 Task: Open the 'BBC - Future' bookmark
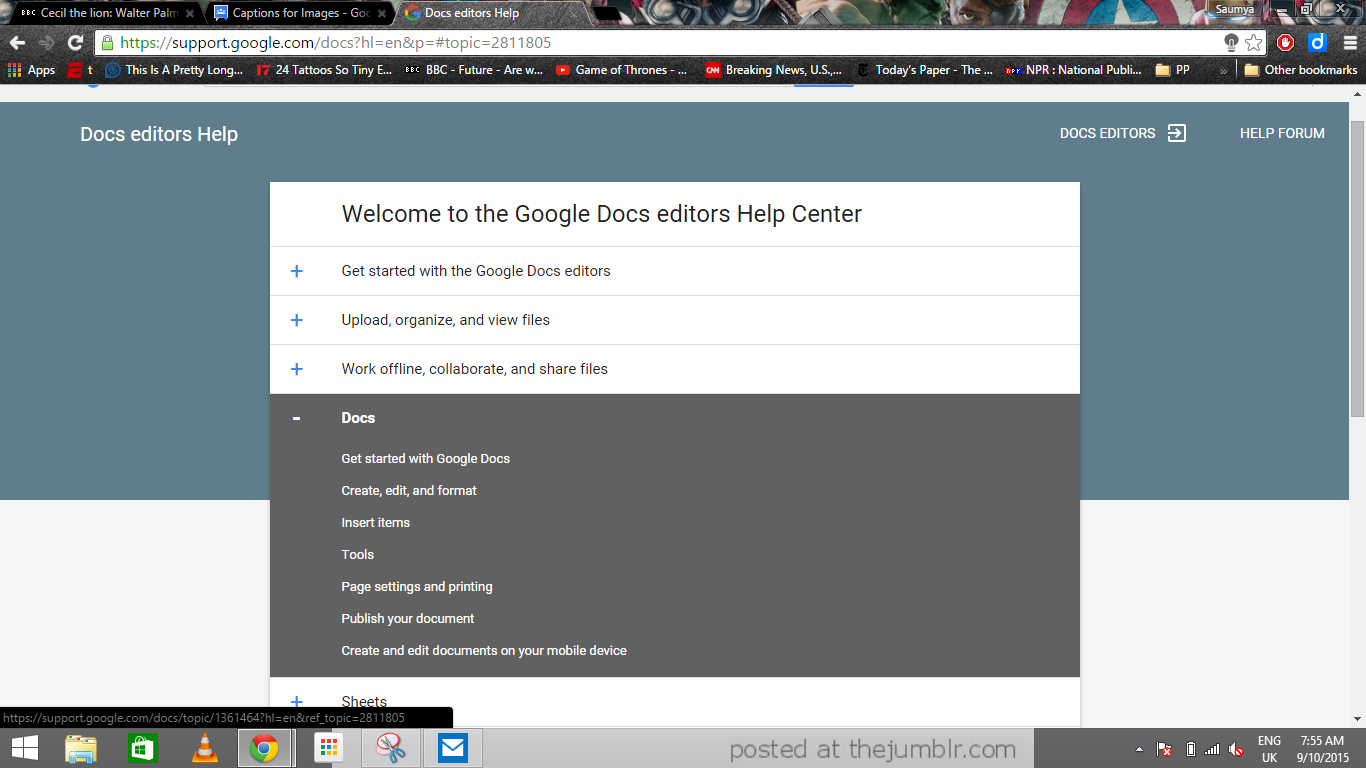point(474,70)
